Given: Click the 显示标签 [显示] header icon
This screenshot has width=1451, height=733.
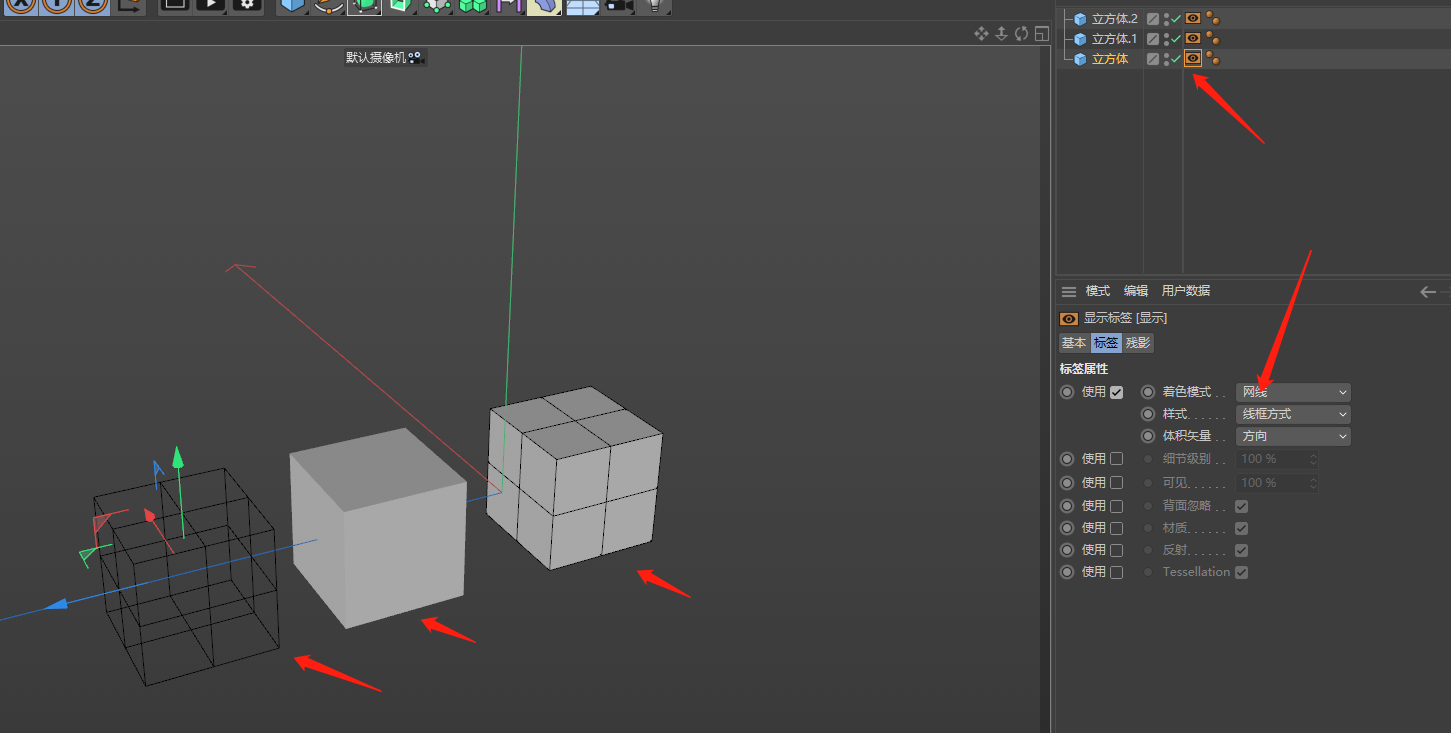Looking at the screenshot, I should pyautogui.click(x=1069, y=318).
